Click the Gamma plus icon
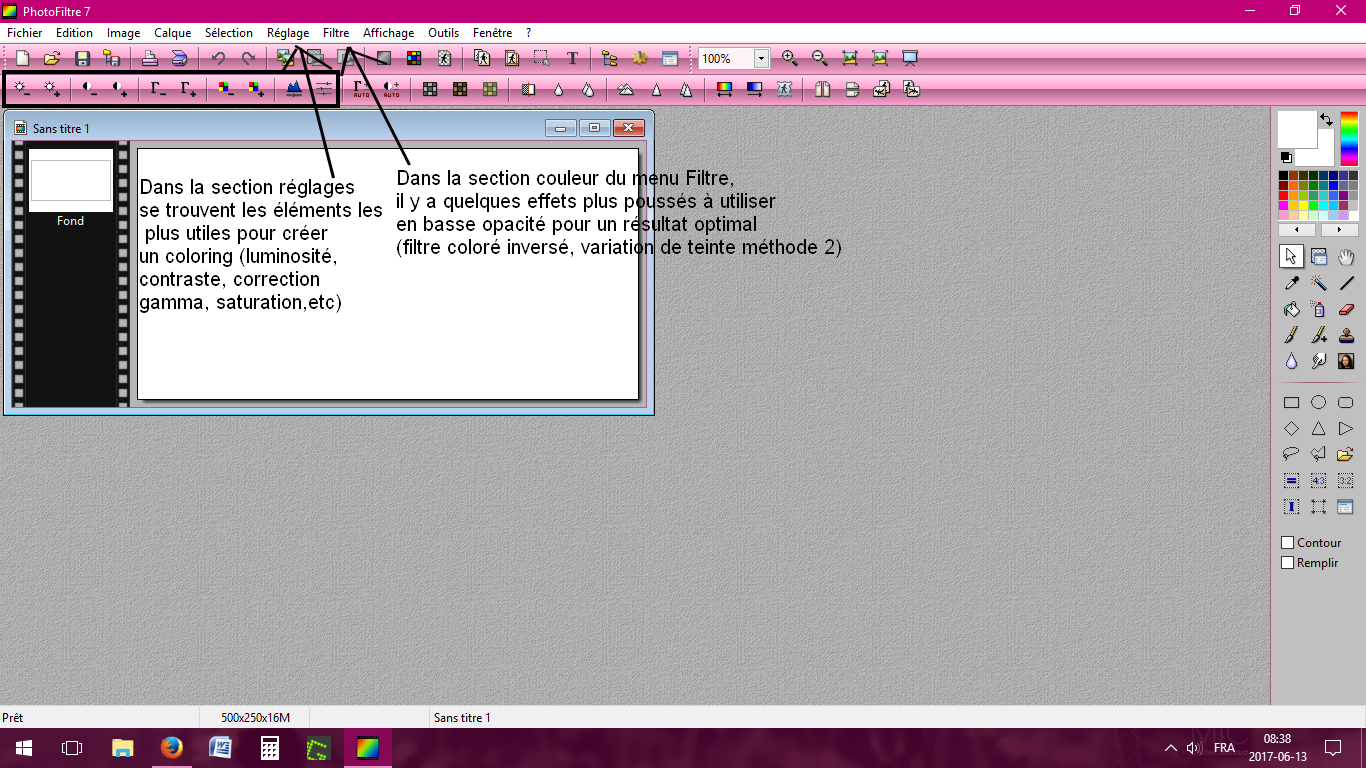1366x768 pixels. click(188, 90)
